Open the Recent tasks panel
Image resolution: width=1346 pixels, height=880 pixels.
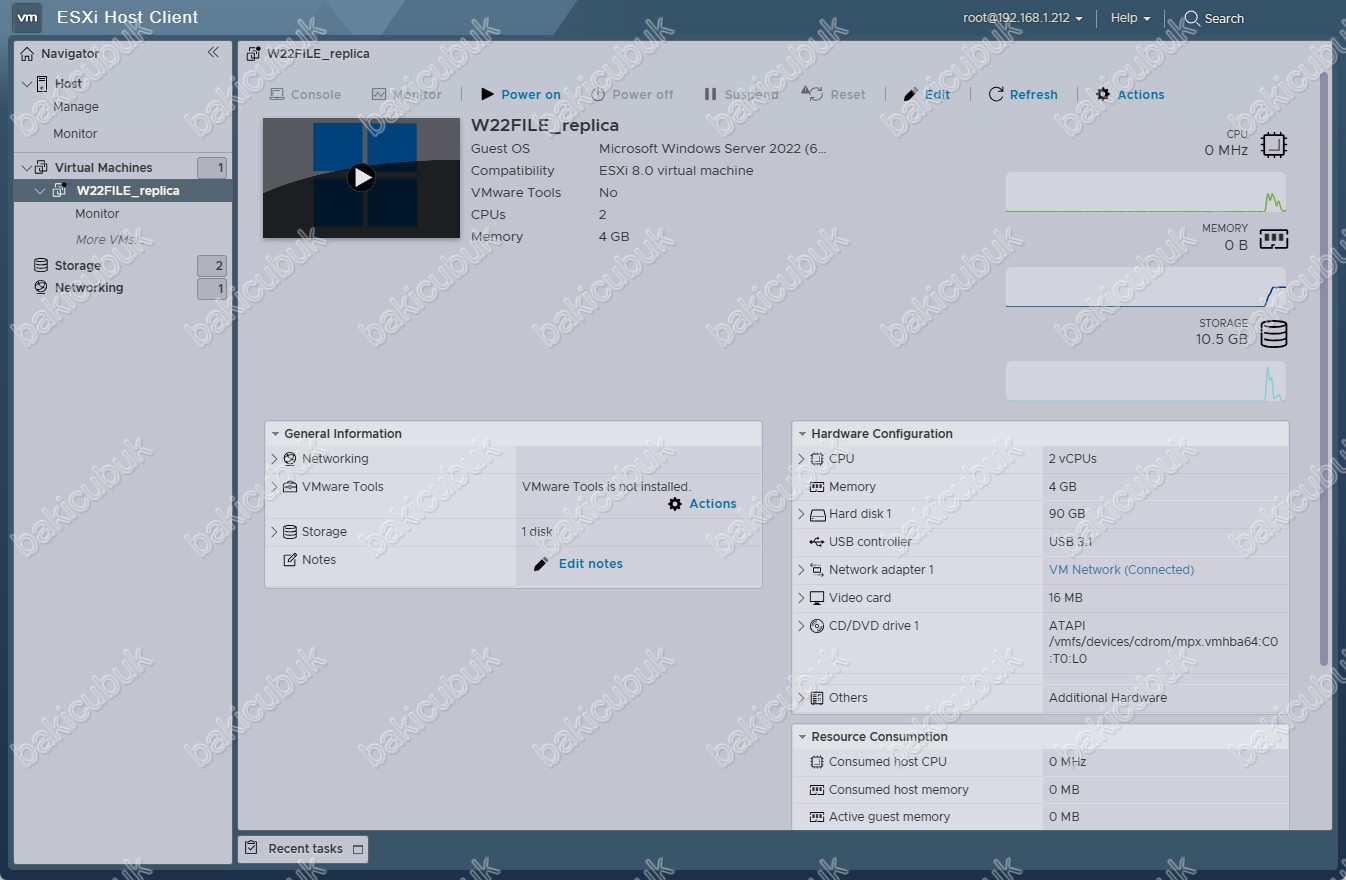pos(305,849)
